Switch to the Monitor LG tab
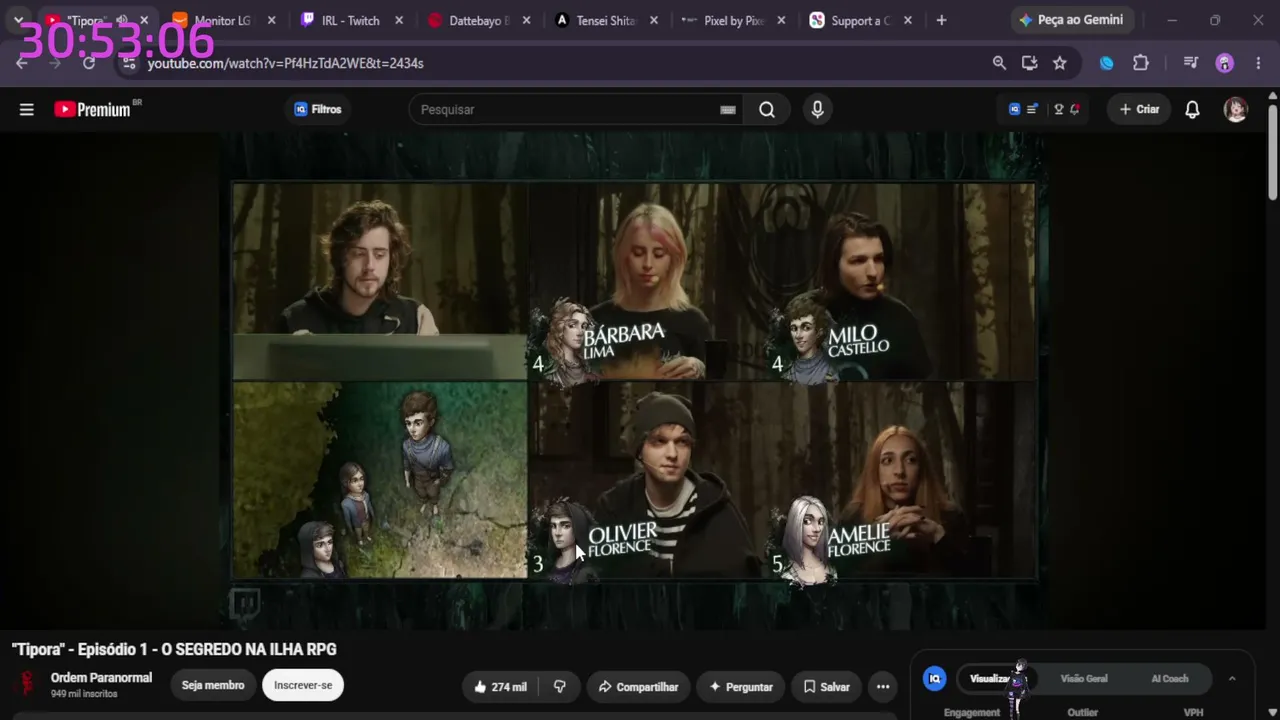The image size is (1280, 720). [224, 20]
